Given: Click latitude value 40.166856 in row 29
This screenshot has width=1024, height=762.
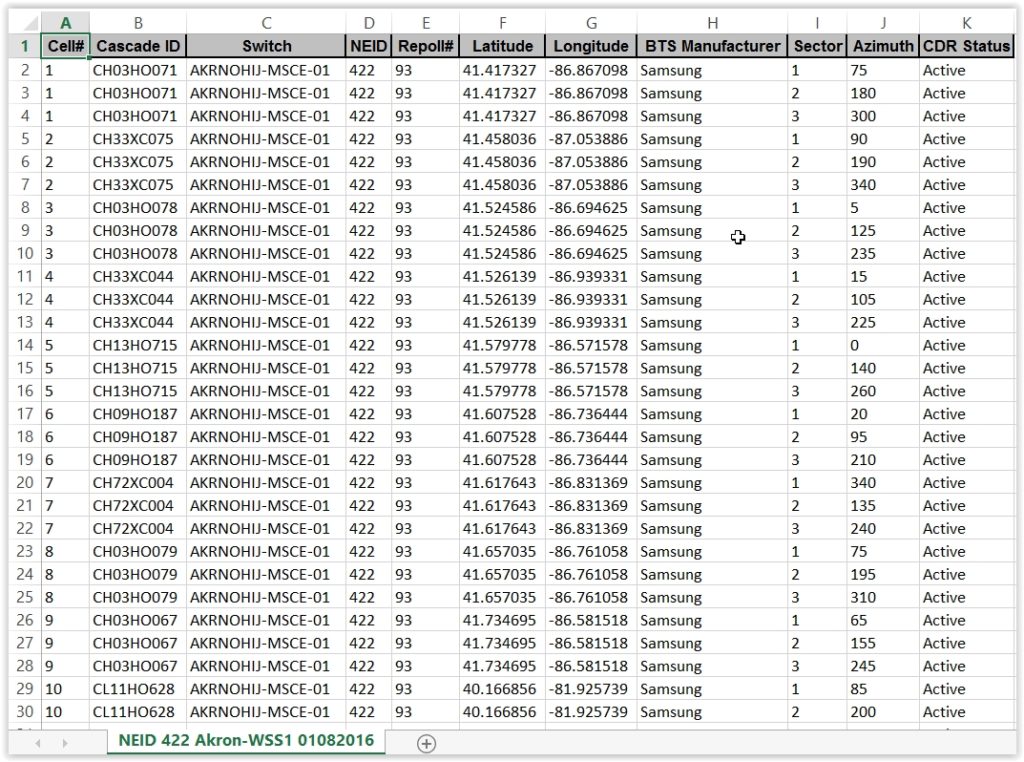Looking at the screenshot, I should coord(502,688).
